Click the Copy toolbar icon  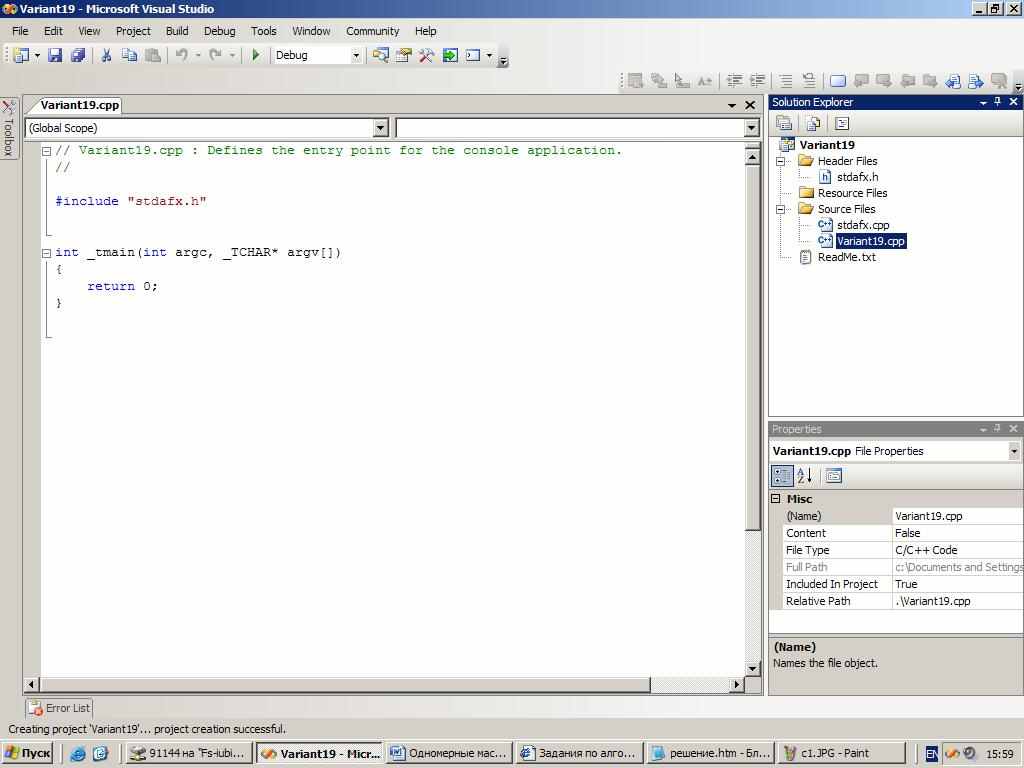pyautogui.click(x=129, y=56)
